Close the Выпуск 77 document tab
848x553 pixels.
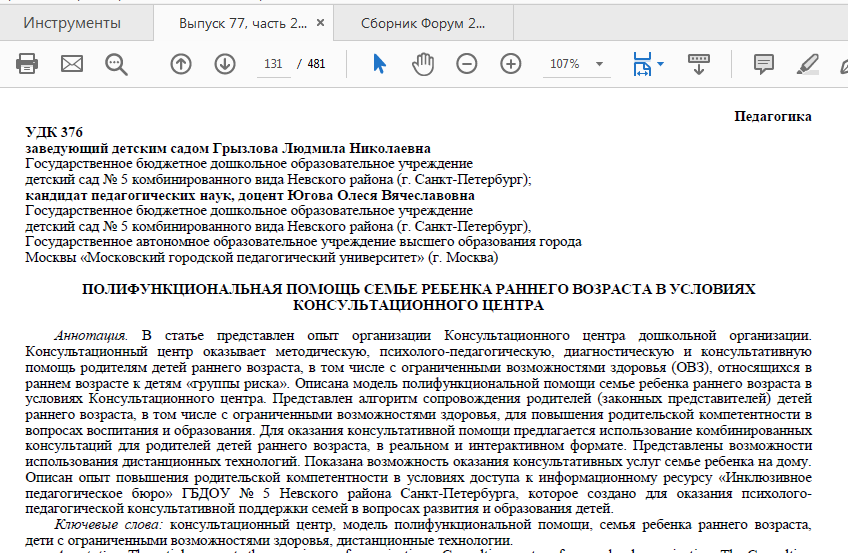pos(319,22)
